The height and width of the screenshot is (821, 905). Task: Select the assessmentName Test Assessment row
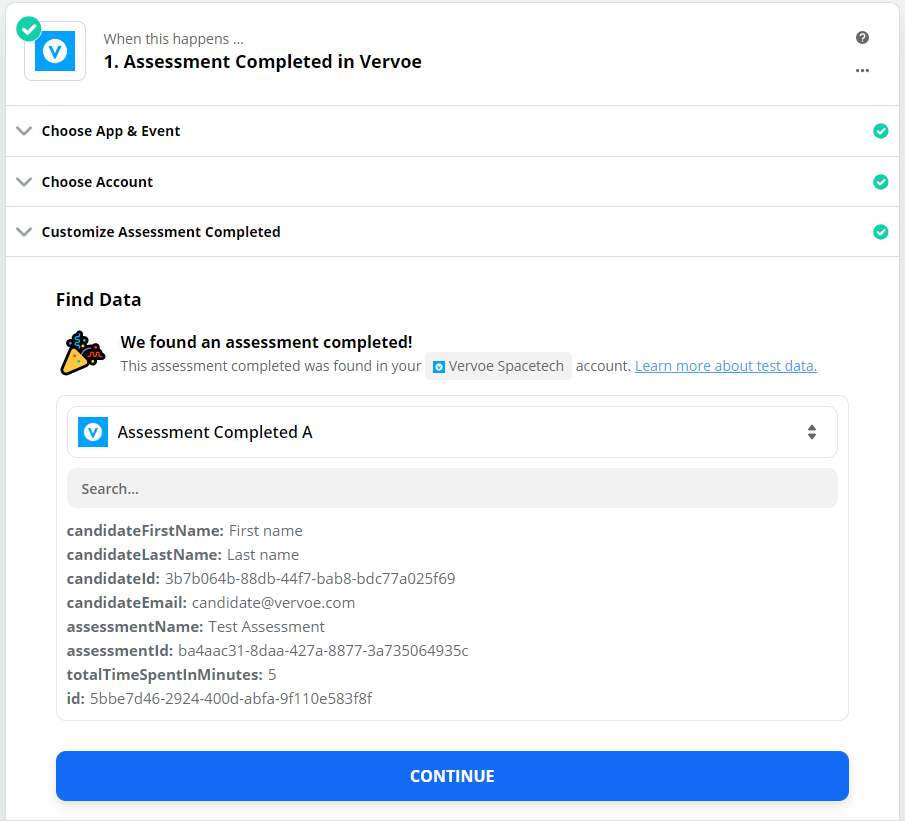196,627
